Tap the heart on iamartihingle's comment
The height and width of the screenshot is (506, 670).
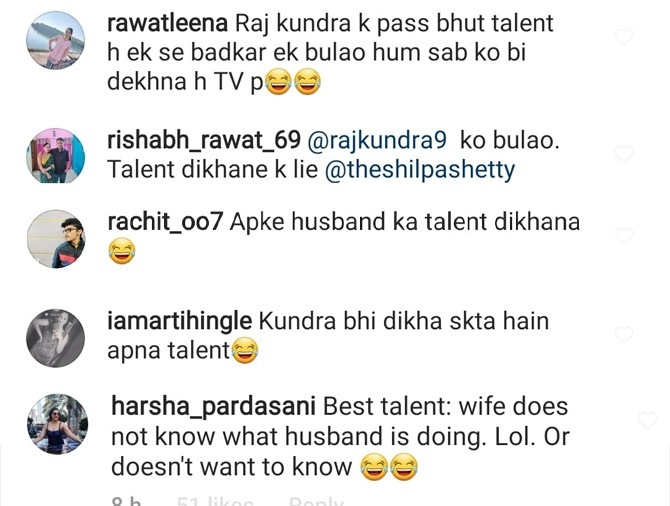[x=623, y=335]
